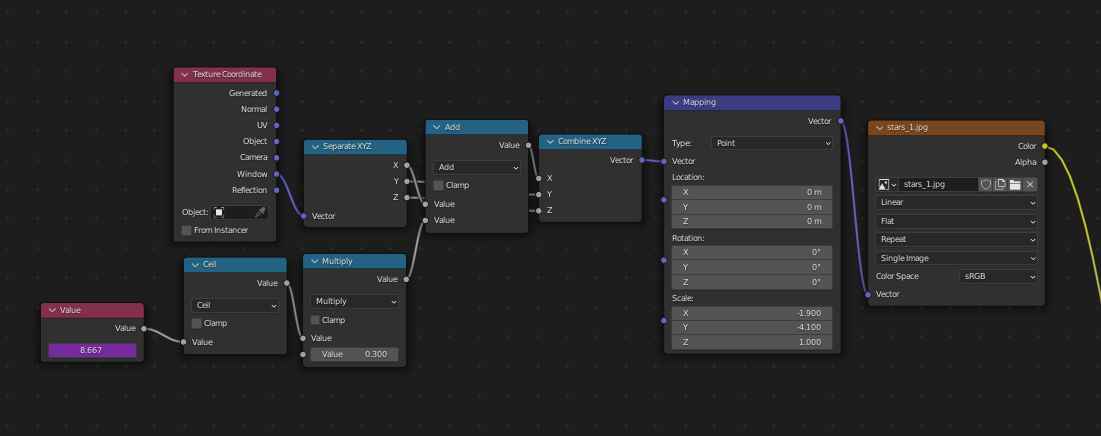Click the Scale X field showing -1.900
This screenshot has width=1101, height=436.
click(x=751, y=313)
